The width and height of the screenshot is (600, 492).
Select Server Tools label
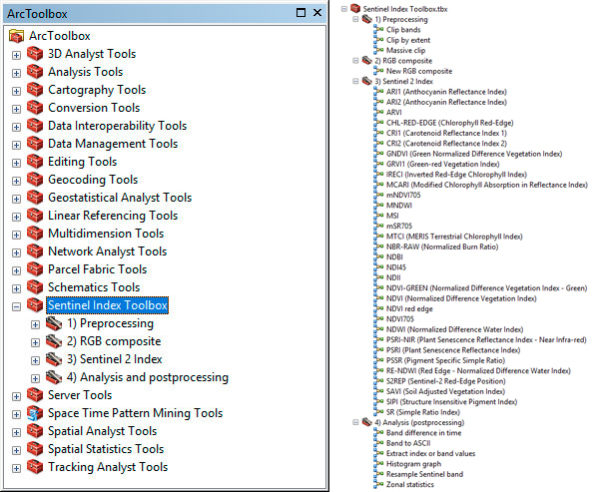80,395
